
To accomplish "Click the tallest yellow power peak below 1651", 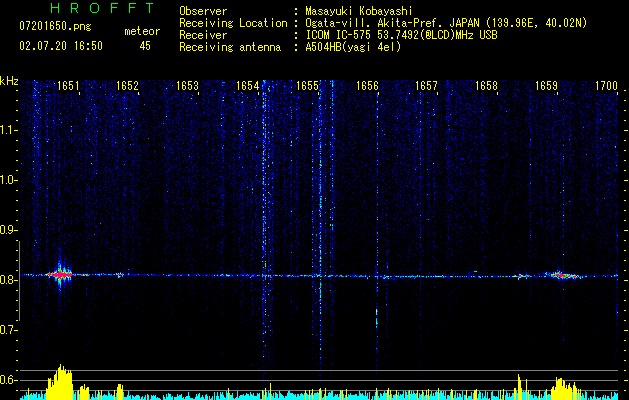I will pos(60,381).
